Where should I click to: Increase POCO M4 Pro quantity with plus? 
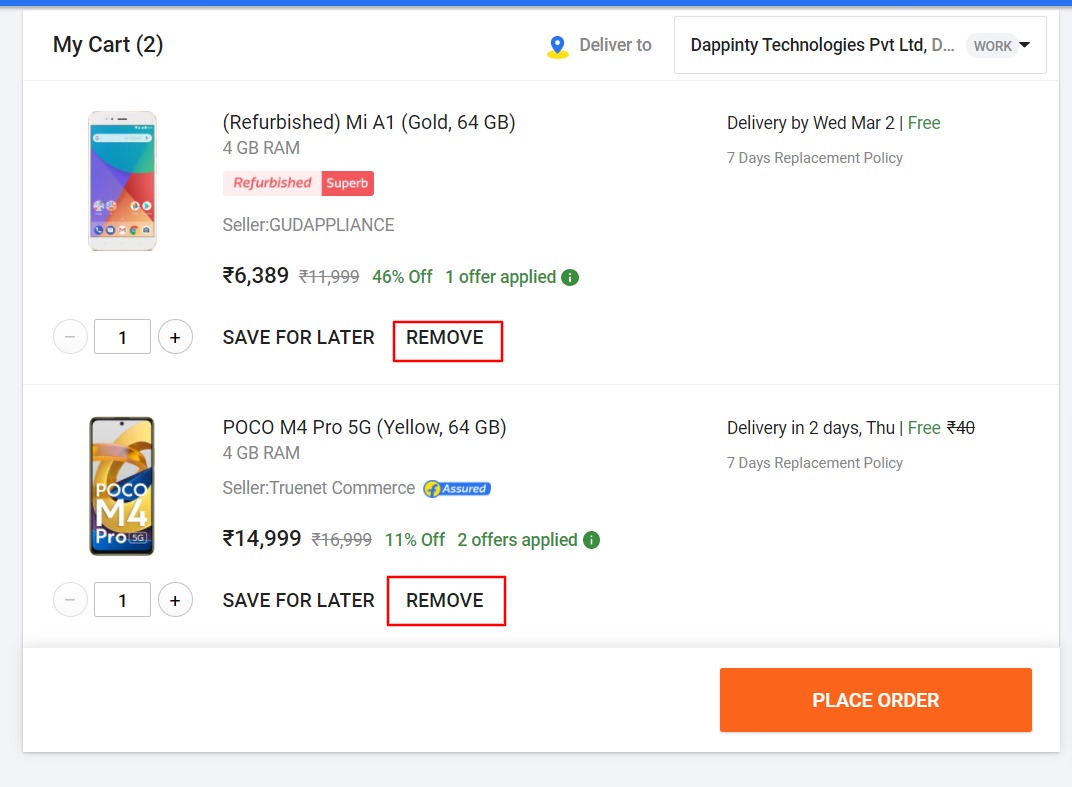point(175,600)
